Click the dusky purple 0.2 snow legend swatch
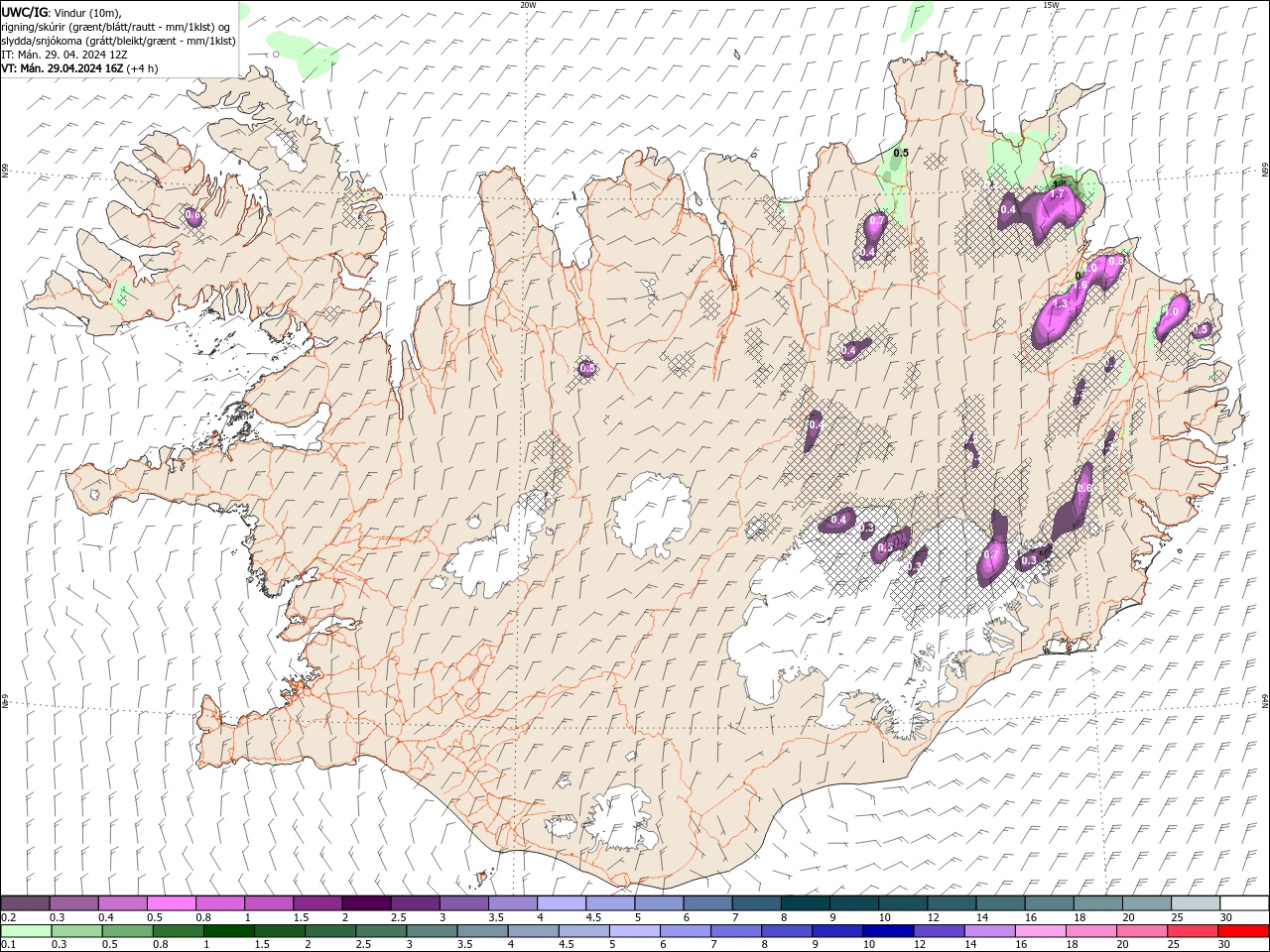1270x952 pixels. click(25, 903)
